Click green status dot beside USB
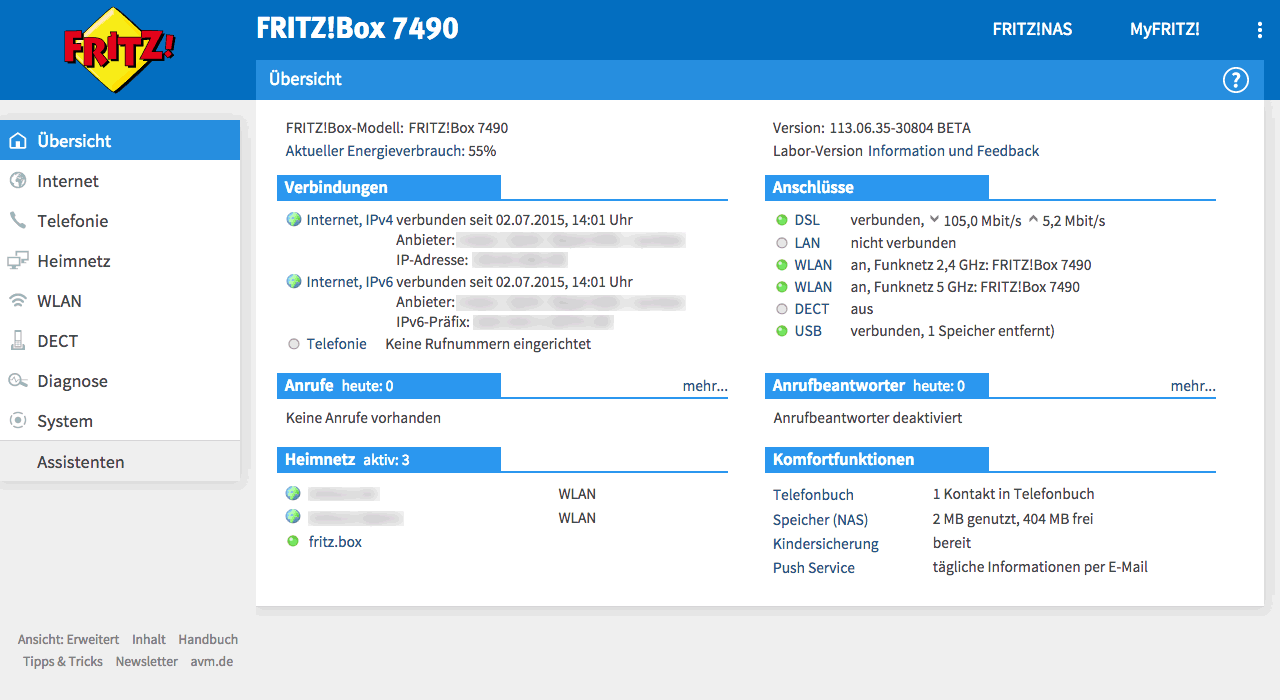The width and height of the screenshot is (1280, 700). point(782,331)
